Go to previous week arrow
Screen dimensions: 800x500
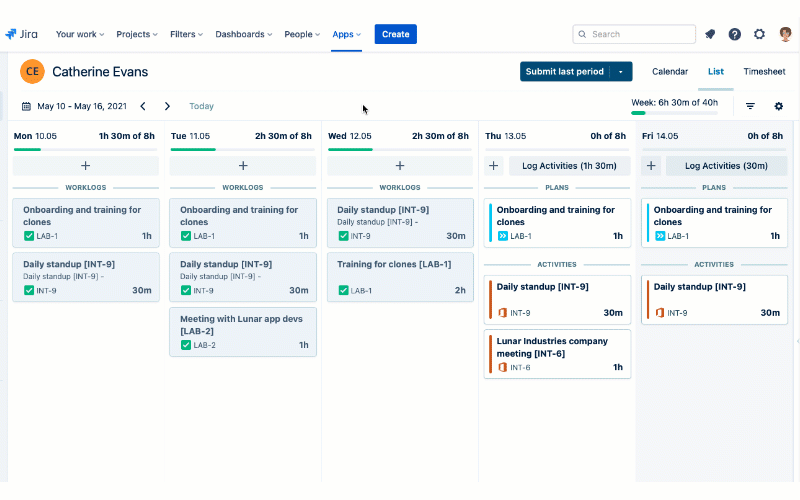143,106
